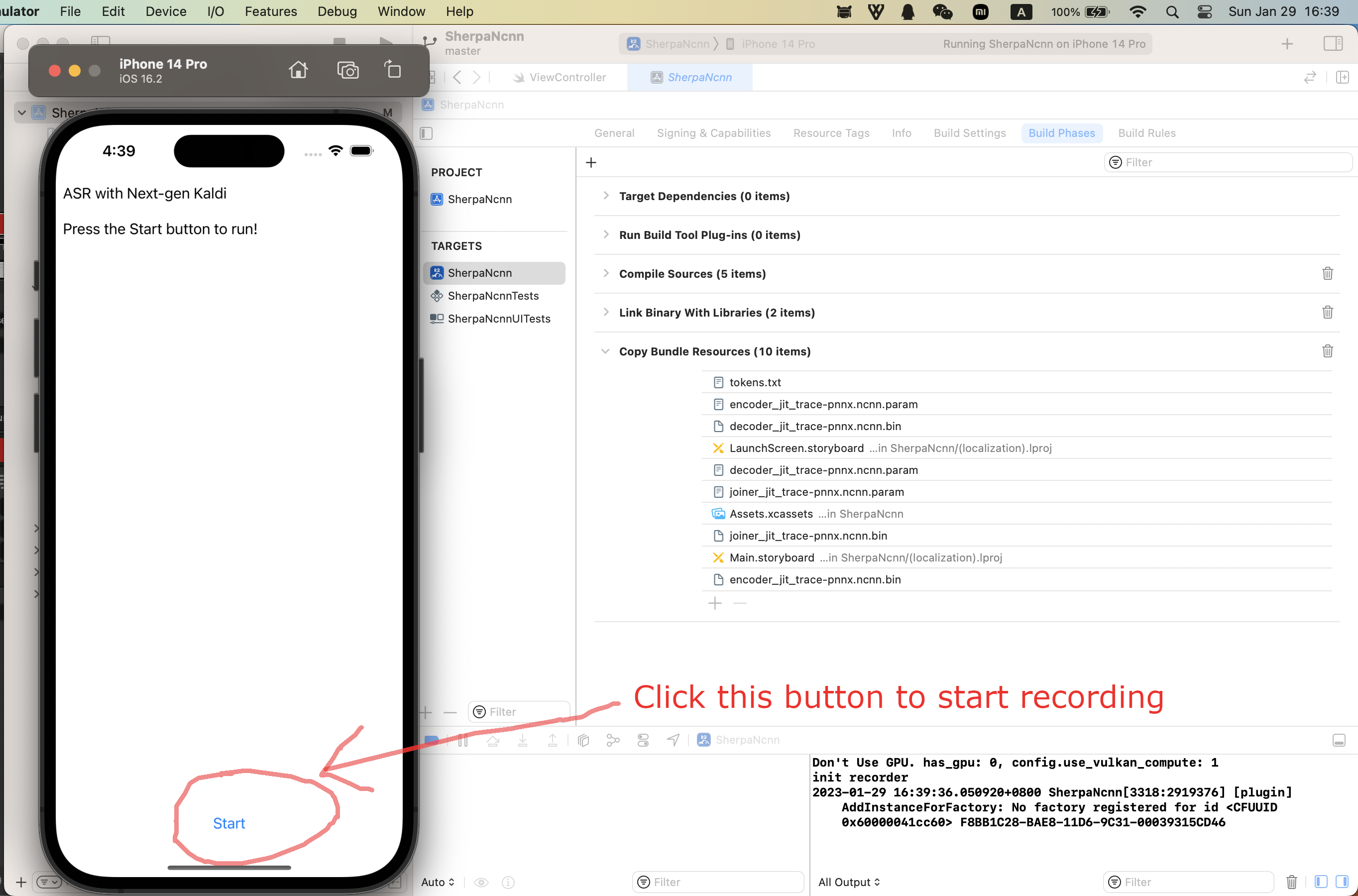
Task: Expand Link Binary With Libraries section
Action: (x=606, y=313)
